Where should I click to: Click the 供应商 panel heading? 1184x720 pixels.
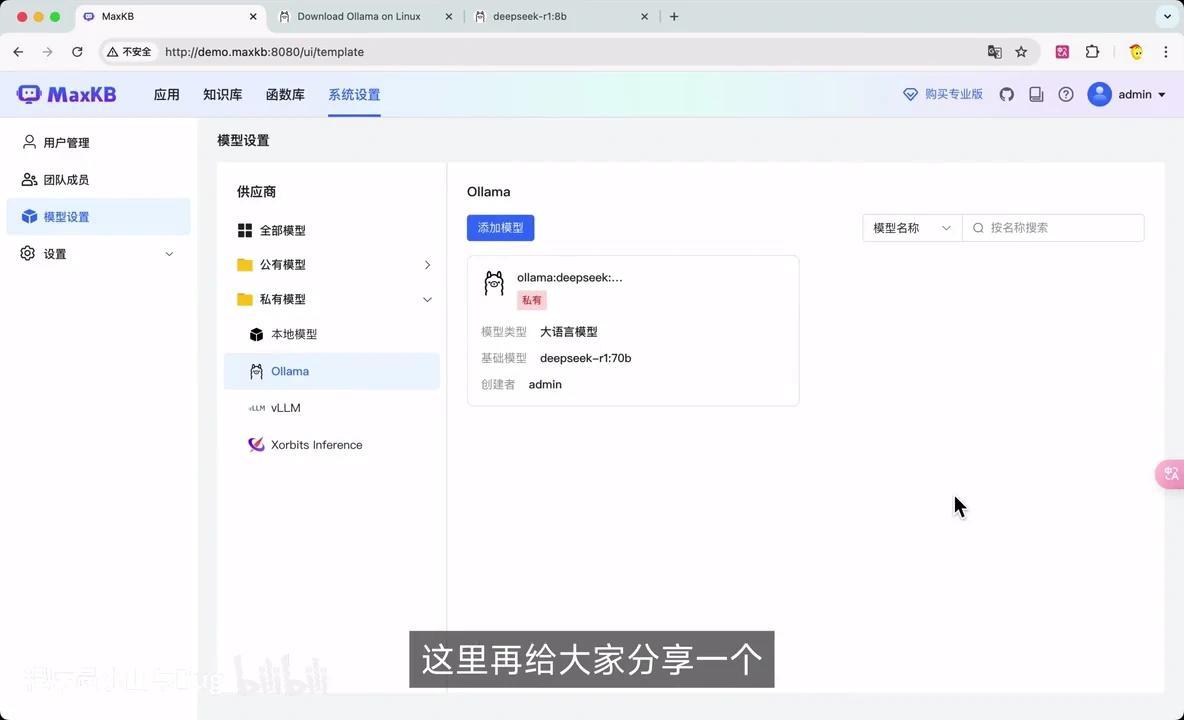[256, 192]
